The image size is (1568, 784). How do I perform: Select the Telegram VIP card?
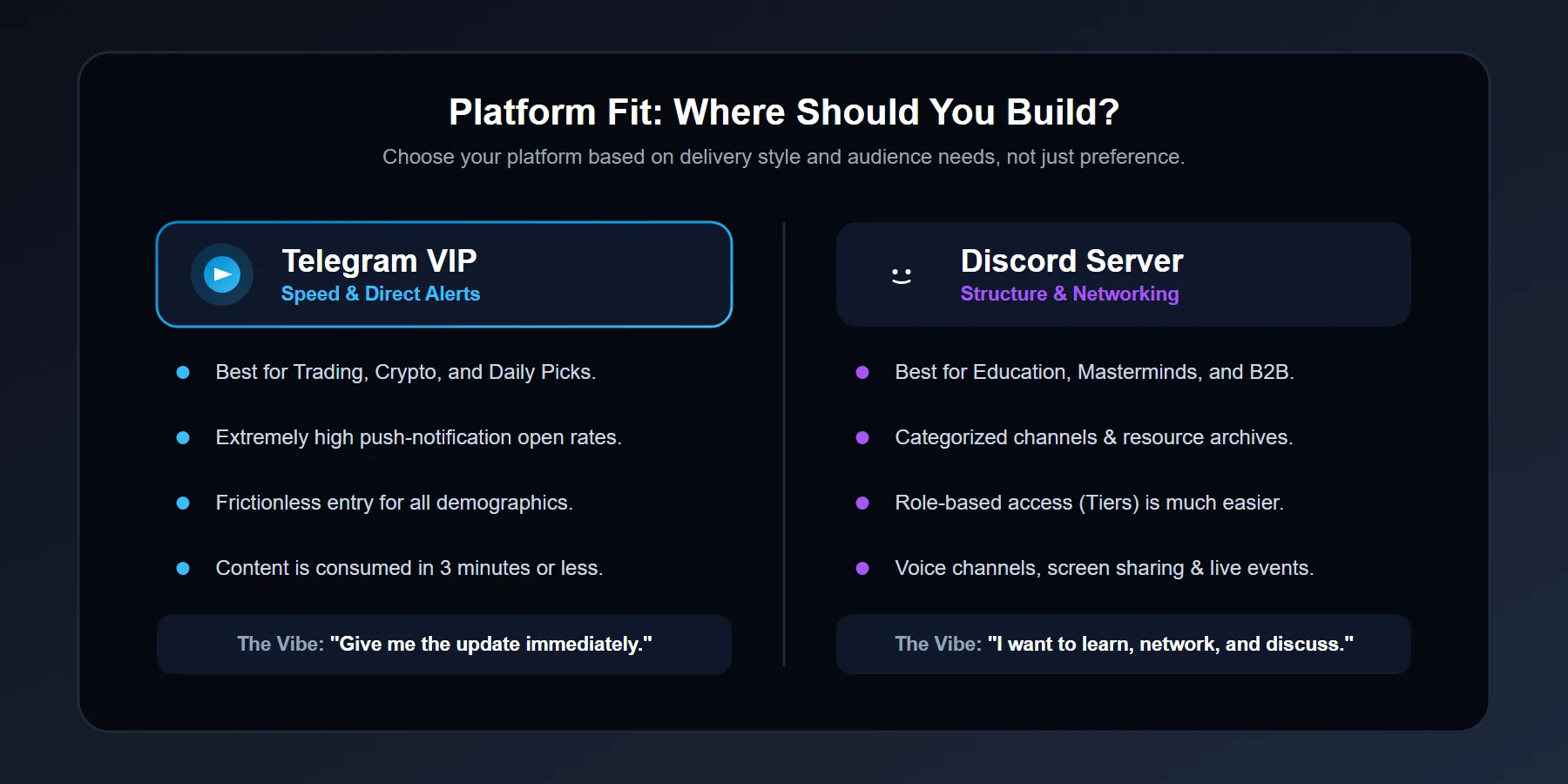[x=443, y=274]
